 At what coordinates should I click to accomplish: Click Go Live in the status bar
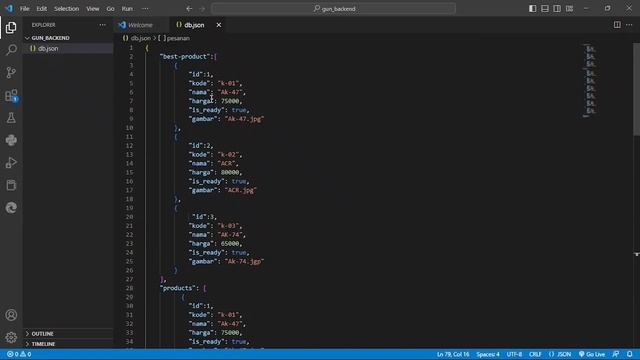[x=591, y=354]
